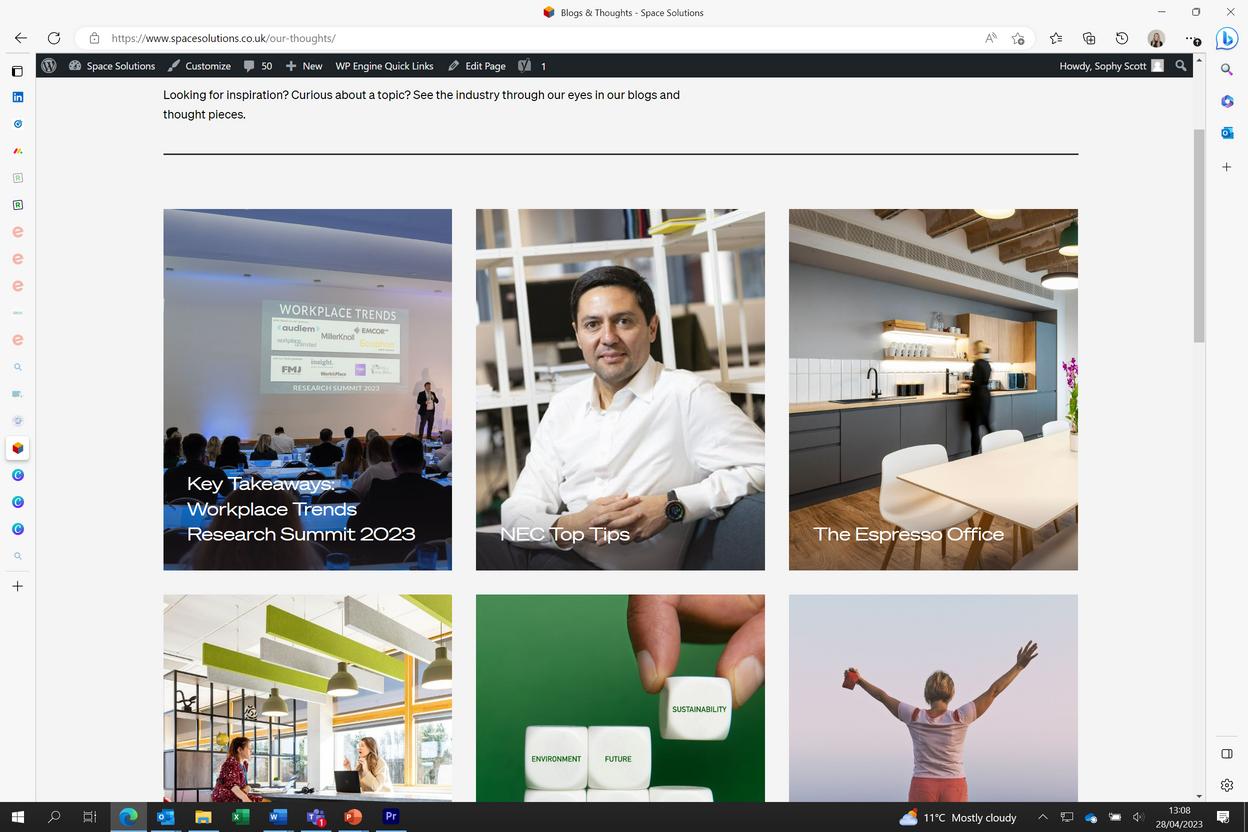Image resolution: width=1248 pixels, height=832 pixels.
Task: Go back using the browser back arrow
Action: [x=21, y=38]
